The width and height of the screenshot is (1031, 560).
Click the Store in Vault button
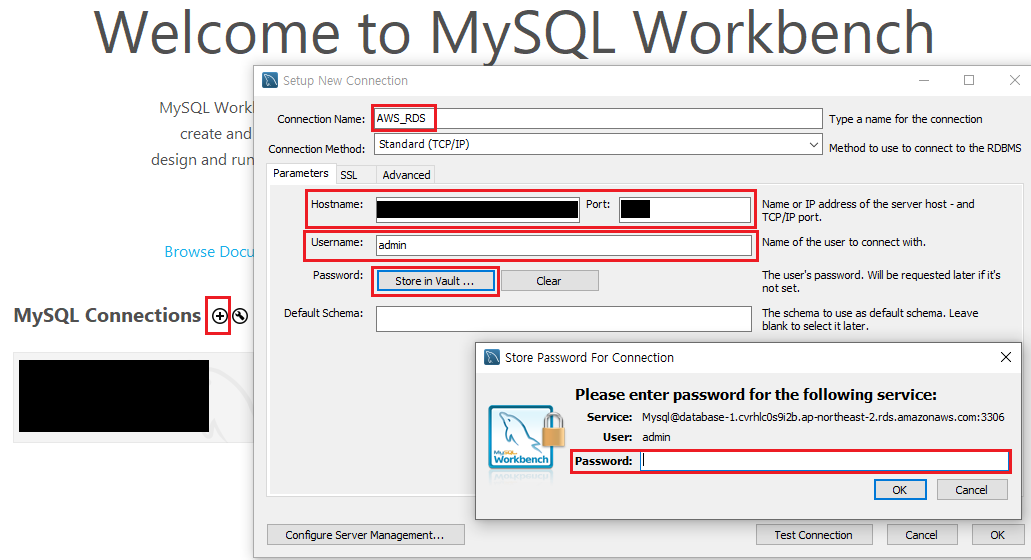(x=435, y=281)
